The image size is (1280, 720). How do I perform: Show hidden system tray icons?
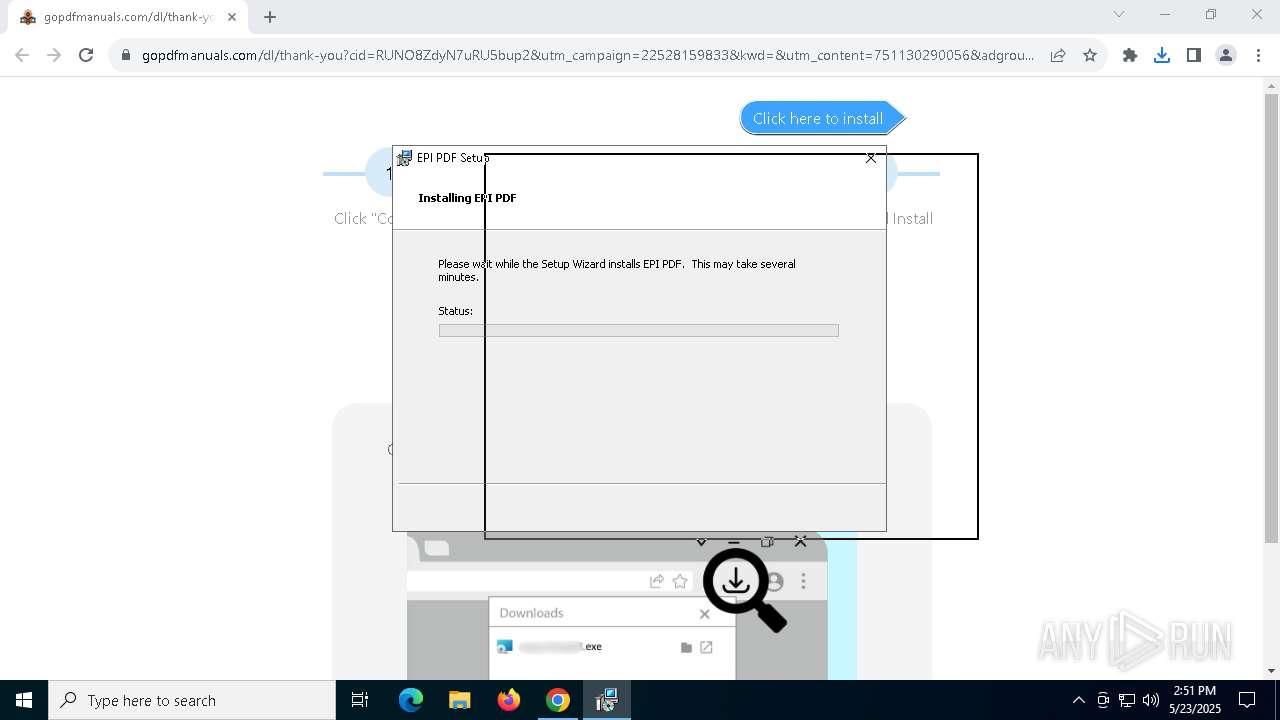pos(1078,700)
